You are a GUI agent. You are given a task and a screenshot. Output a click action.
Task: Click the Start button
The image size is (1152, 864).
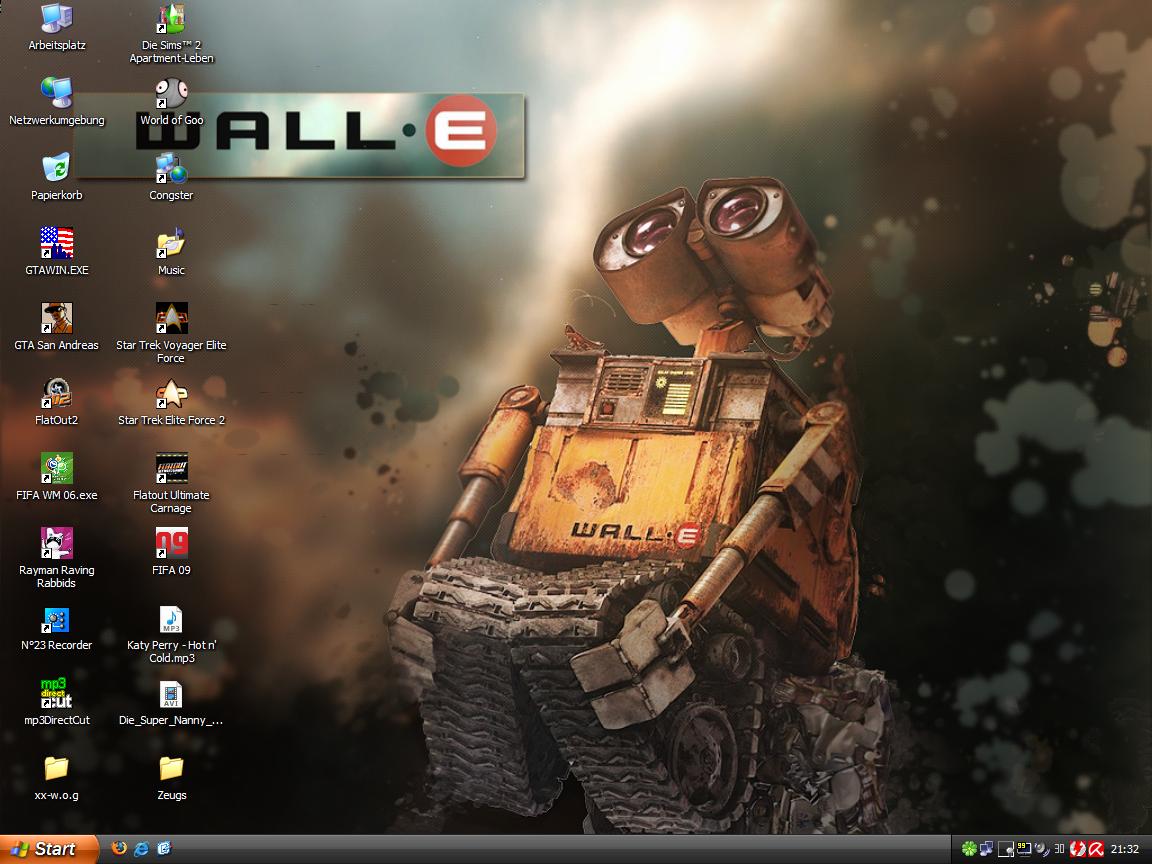49,849
